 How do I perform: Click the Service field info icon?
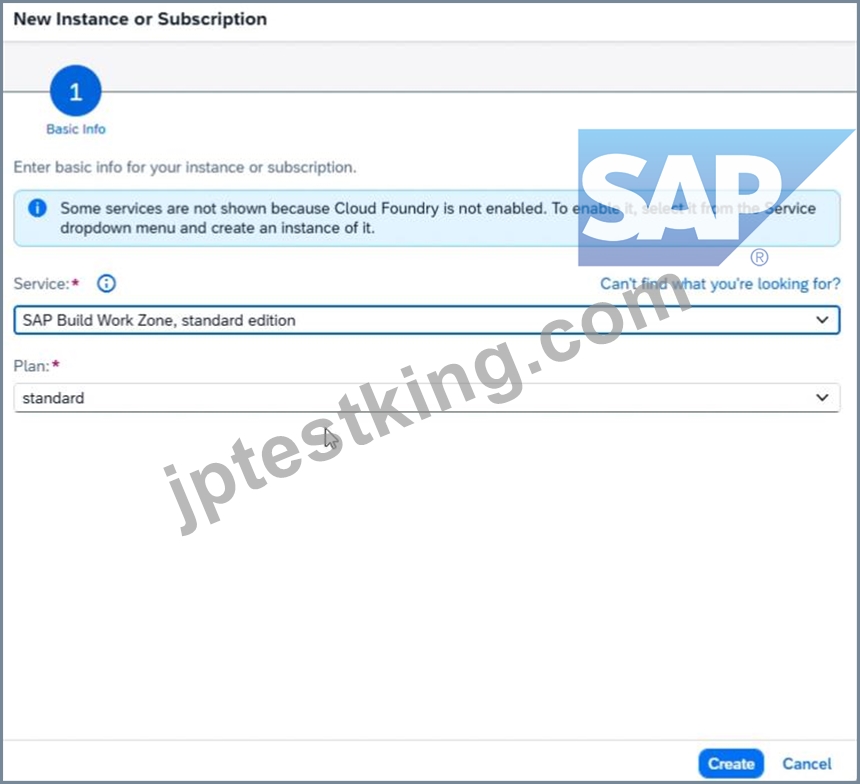106,284
